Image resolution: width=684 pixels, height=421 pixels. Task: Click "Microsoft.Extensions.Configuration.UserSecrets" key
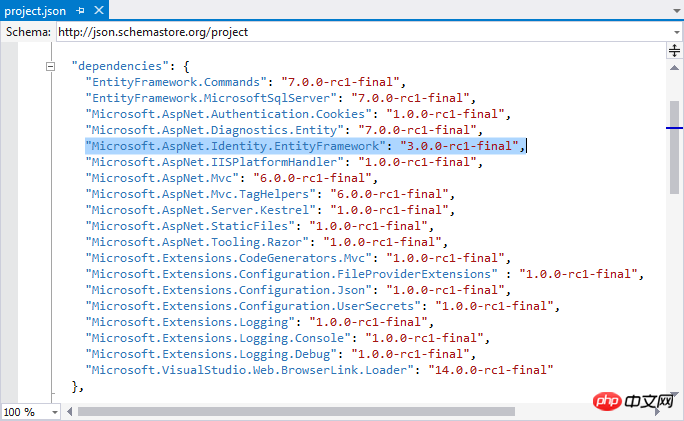click(x=253, y=306)
